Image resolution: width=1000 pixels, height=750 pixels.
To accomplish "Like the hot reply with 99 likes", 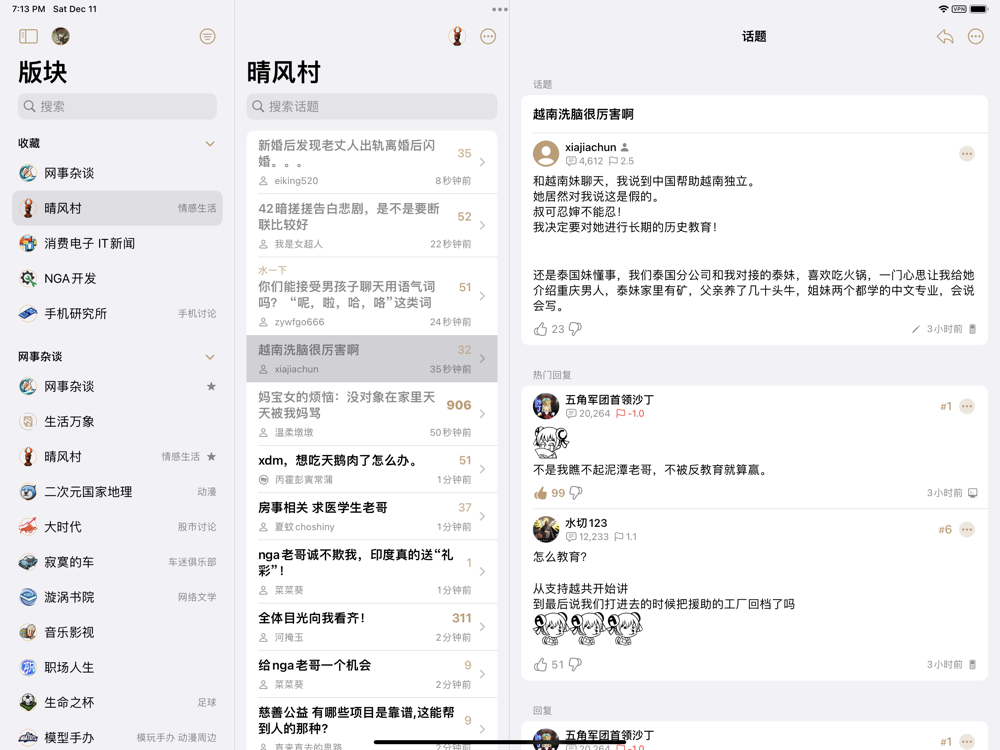I will 541,493.
